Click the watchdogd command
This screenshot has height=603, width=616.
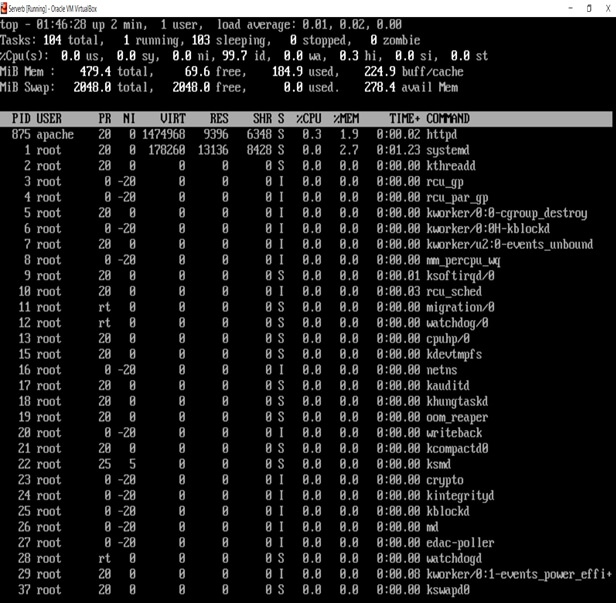(454, 559)
